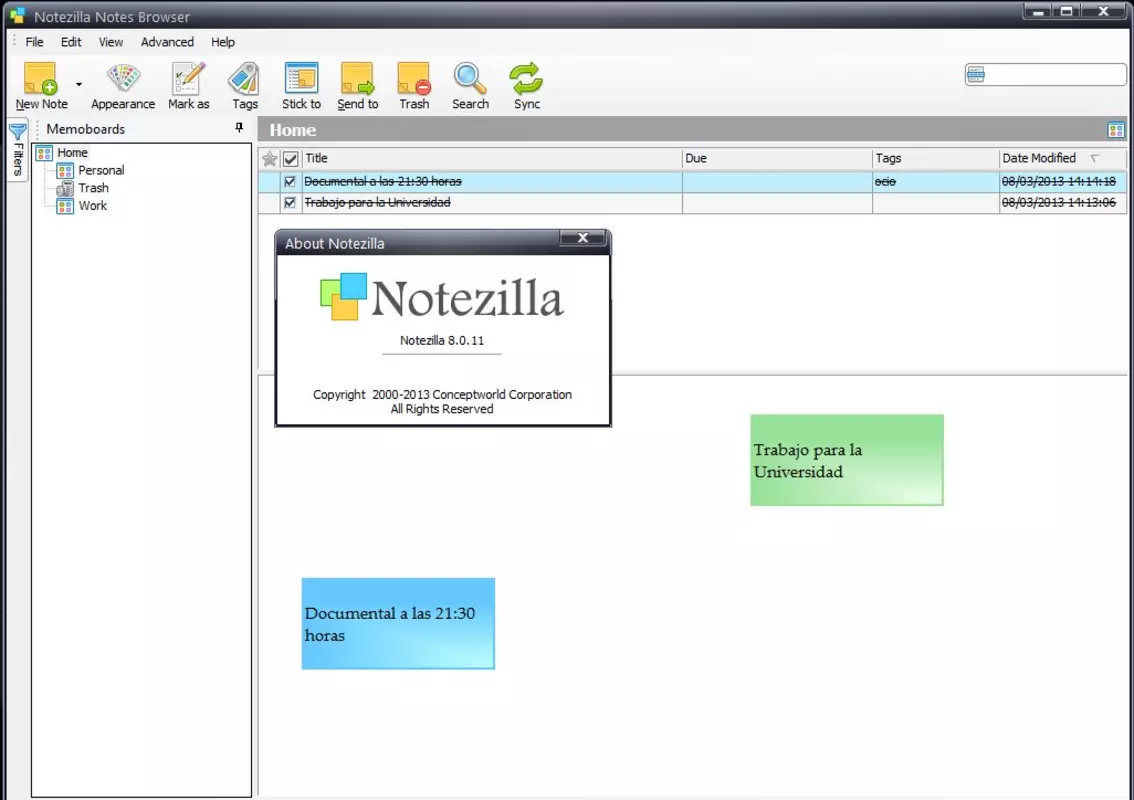Screen dimensions: 1134x800
Task: Open the View menu
Action: (111, 42)
